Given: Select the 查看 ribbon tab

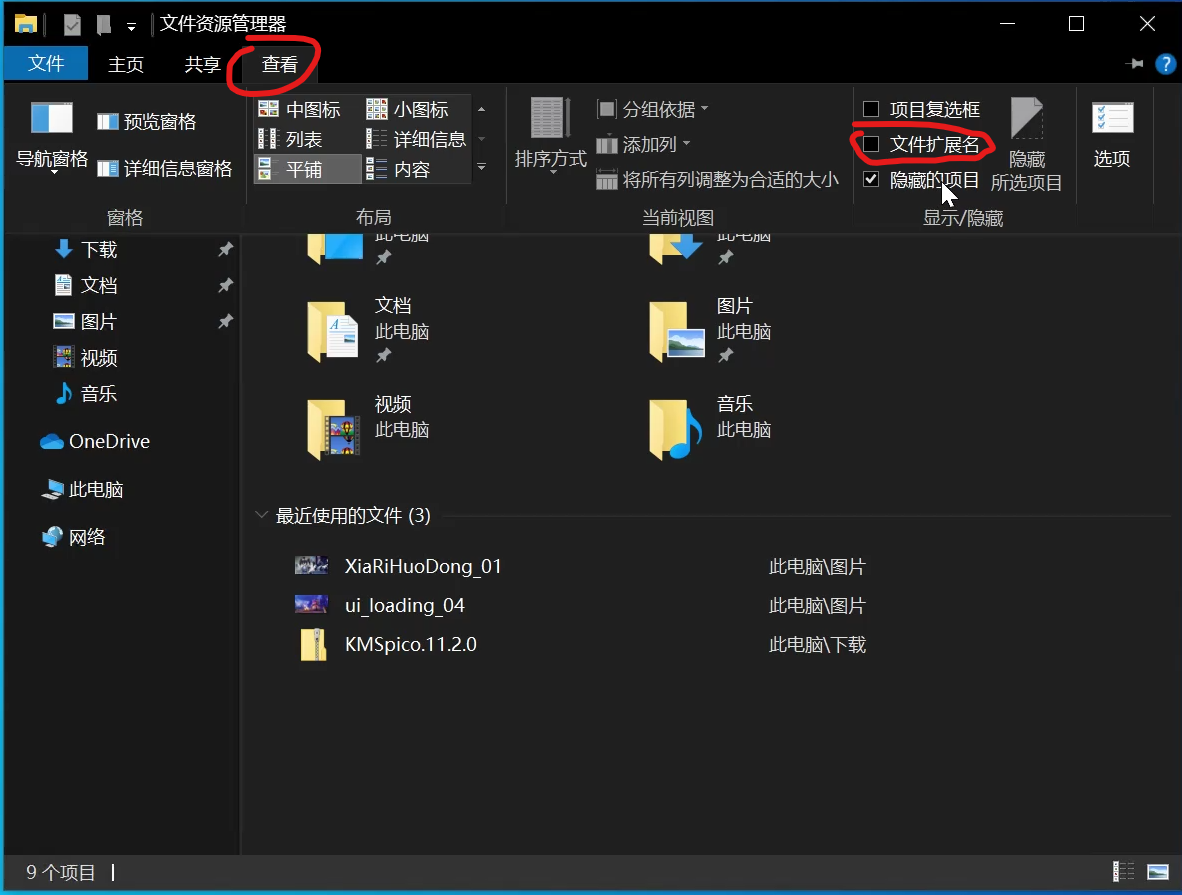Looking at the screenshot, I should (x=280, y=65).
